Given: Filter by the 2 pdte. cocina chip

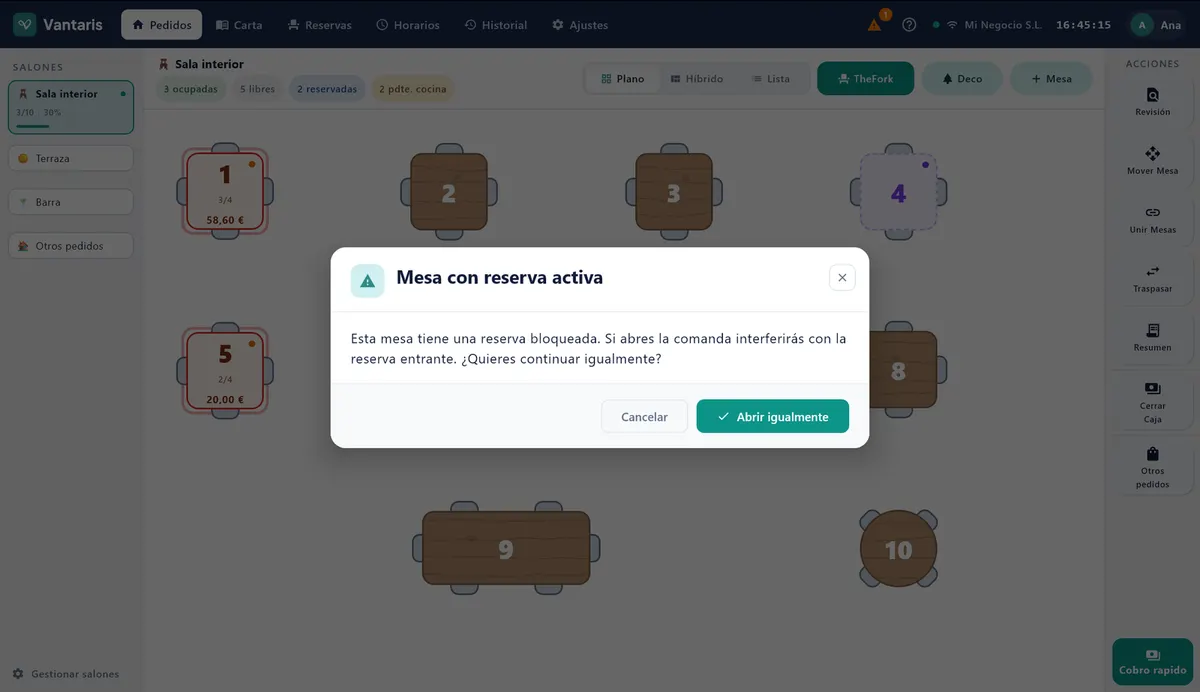Looking at the screenshot, I should (x=412, y=89).
